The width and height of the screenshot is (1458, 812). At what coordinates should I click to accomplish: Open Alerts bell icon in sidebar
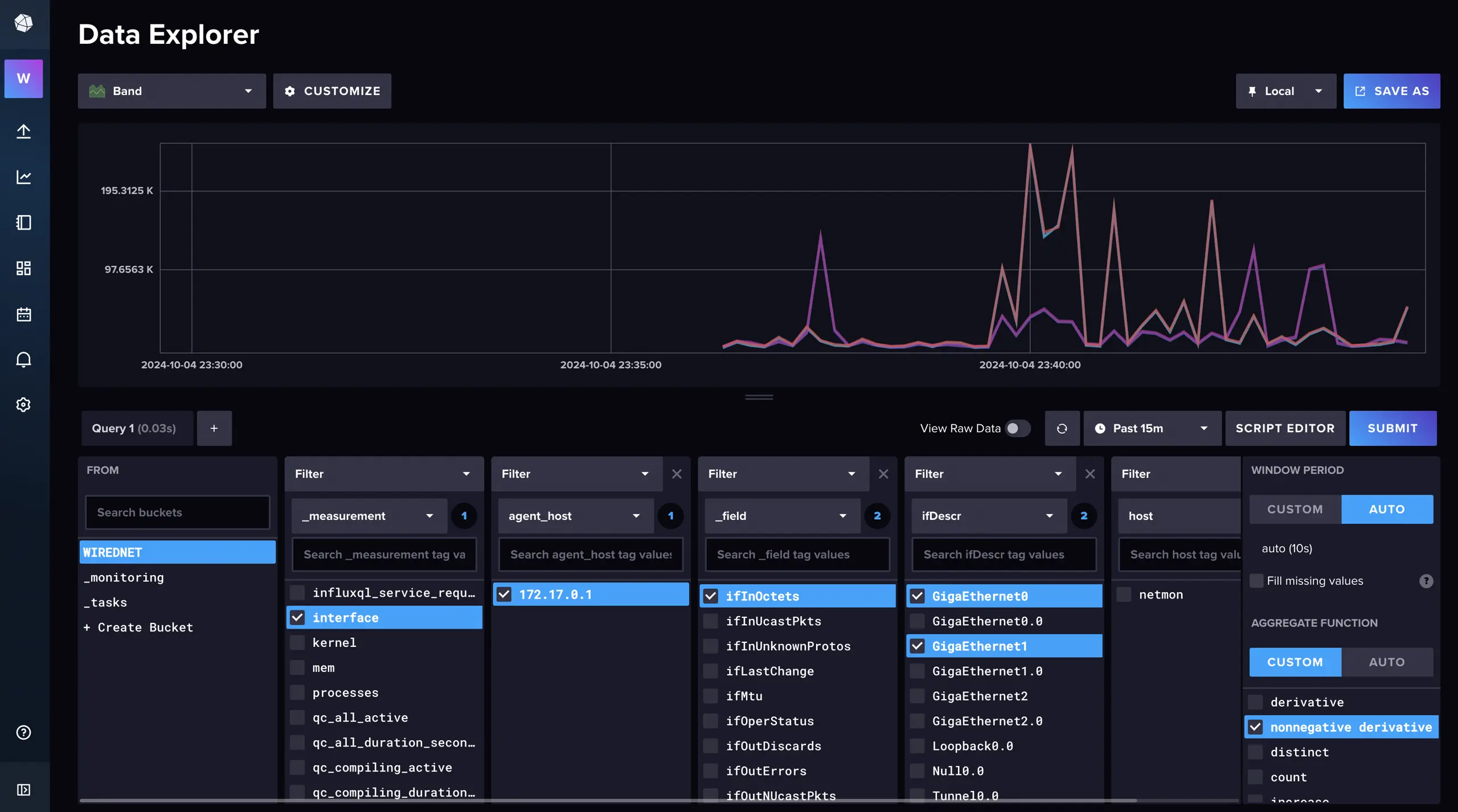pos(23,360)
